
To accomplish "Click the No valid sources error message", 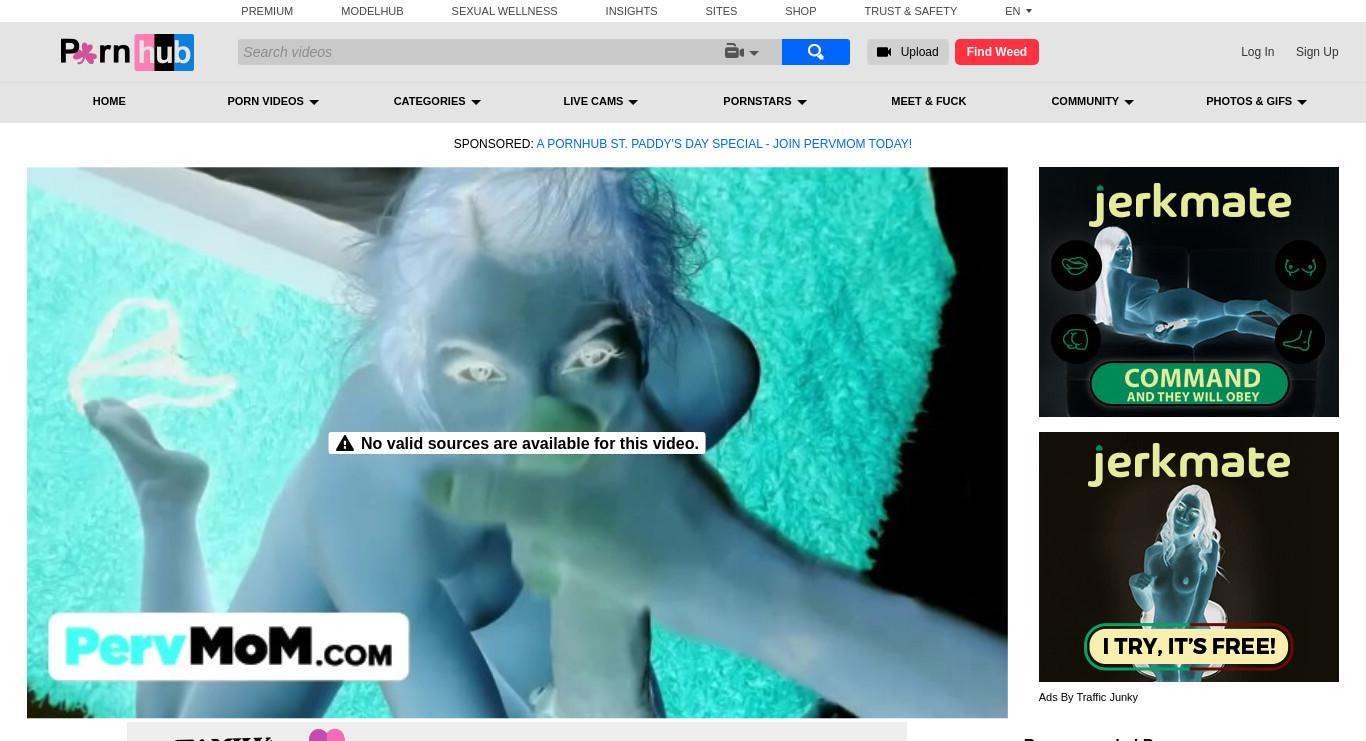I will pos(517,443).
